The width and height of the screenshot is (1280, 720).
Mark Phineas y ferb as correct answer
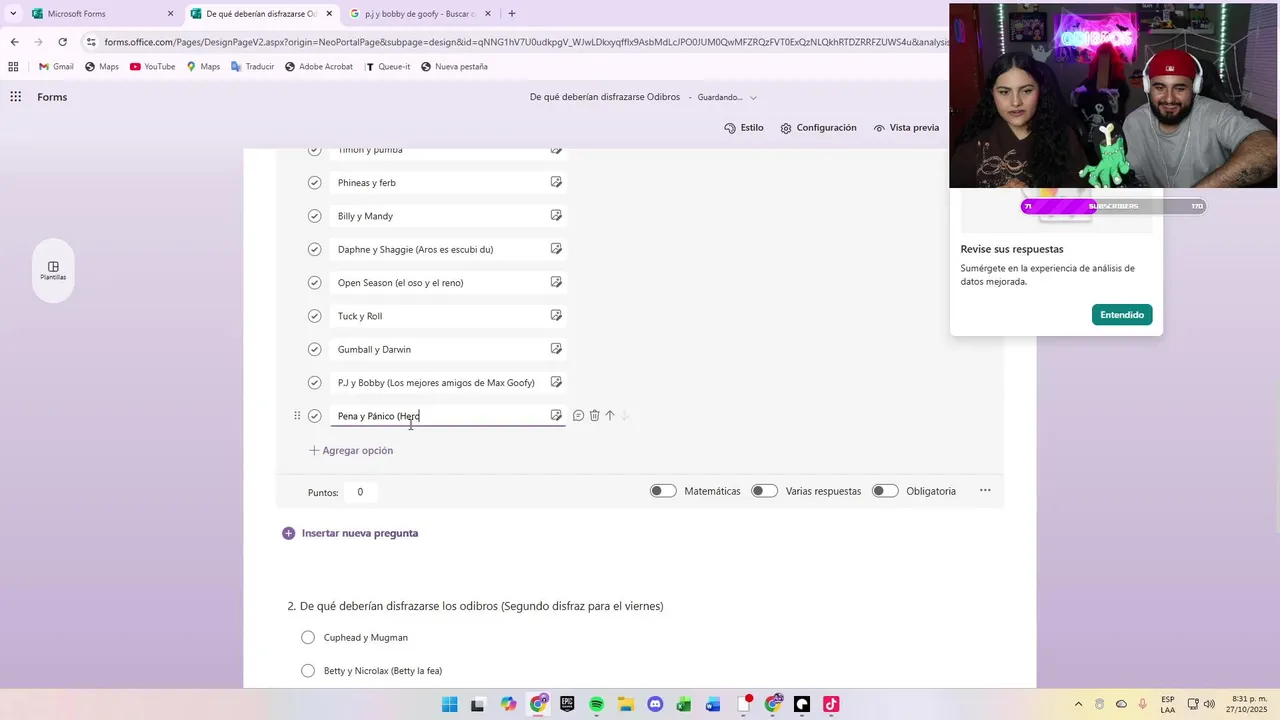coord(314,183)
